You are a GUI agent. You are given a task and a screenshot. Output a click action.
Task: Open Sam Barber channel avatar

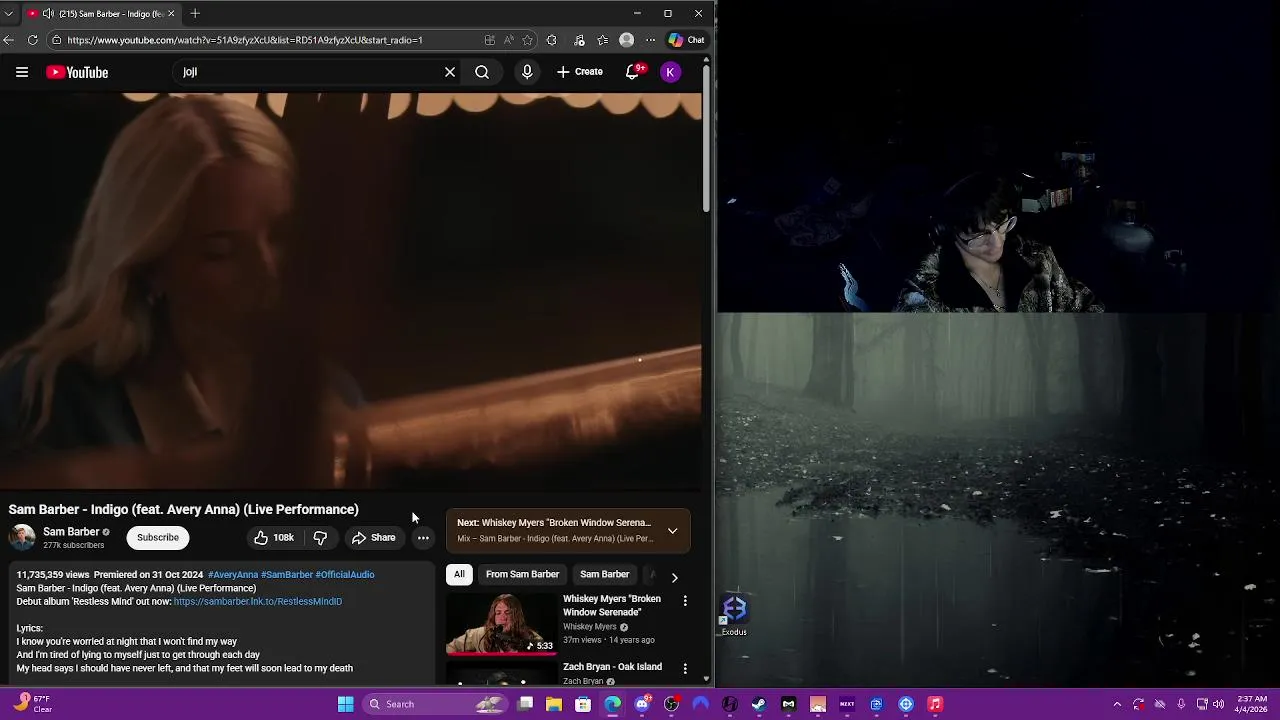(22, 538)
